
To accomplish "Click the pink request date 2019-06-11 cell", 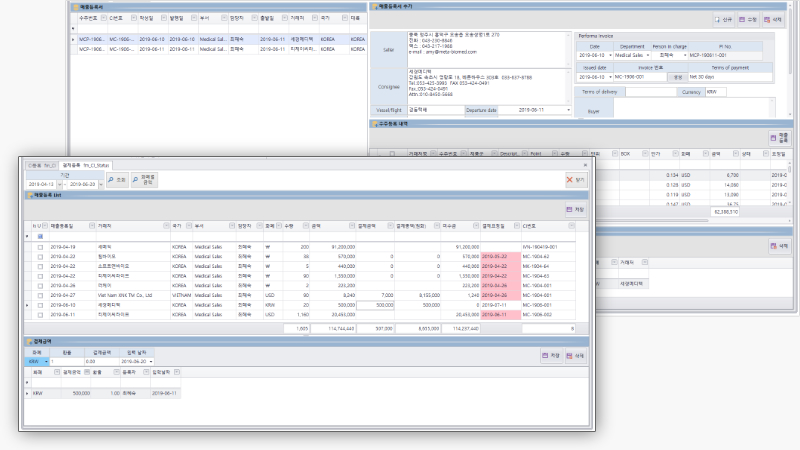I will point(501,315).
